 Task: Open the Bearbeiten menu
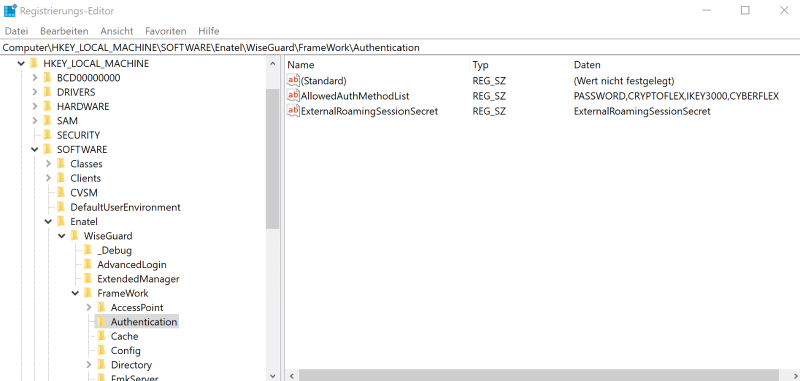[64, 31]
